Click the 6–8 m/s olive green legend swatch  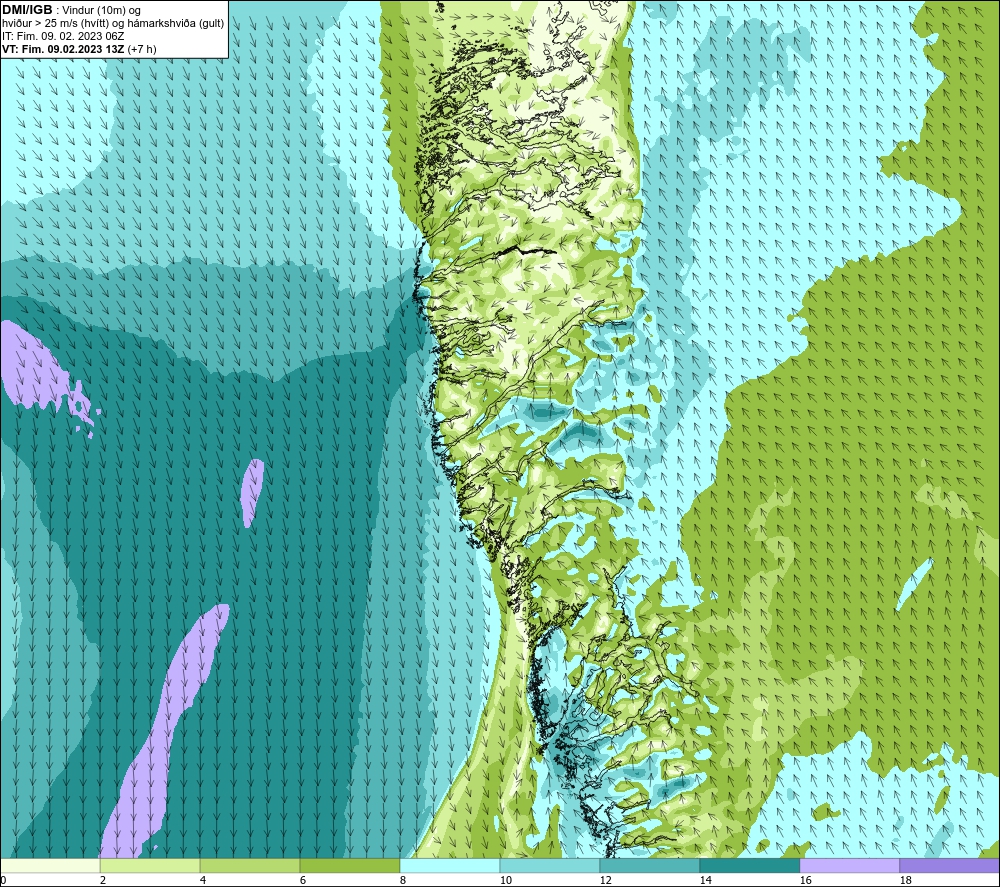(x=349, y=866)
